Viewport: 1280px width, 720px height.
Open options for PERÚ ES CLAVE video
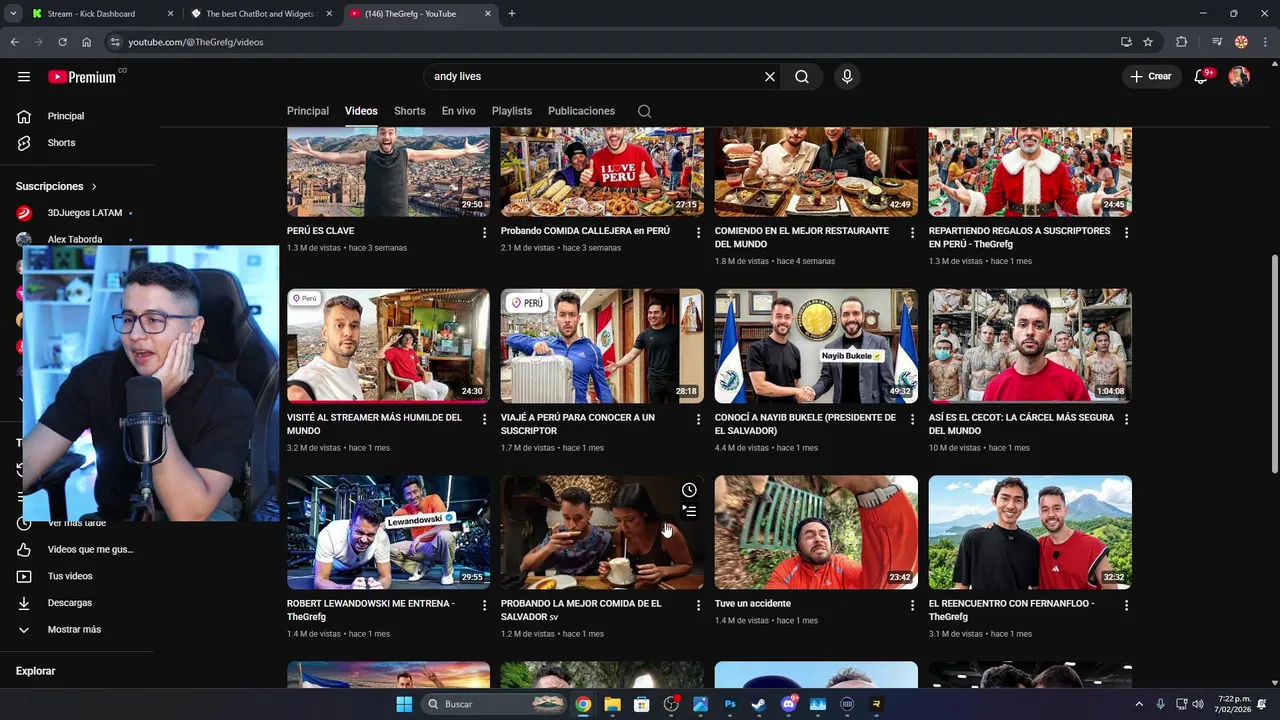(x=485, y=232)
